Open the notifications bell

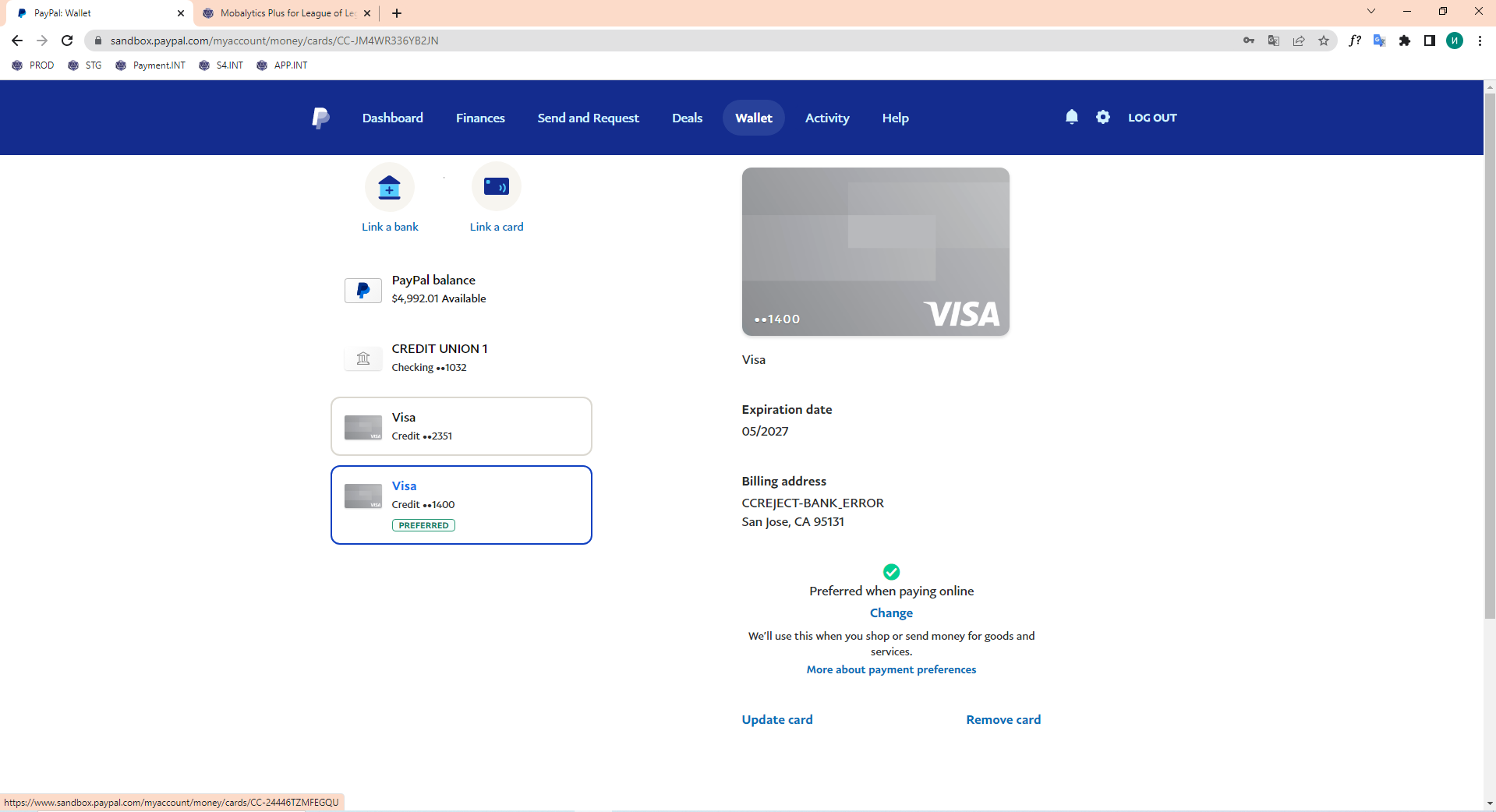[1072, 117]
